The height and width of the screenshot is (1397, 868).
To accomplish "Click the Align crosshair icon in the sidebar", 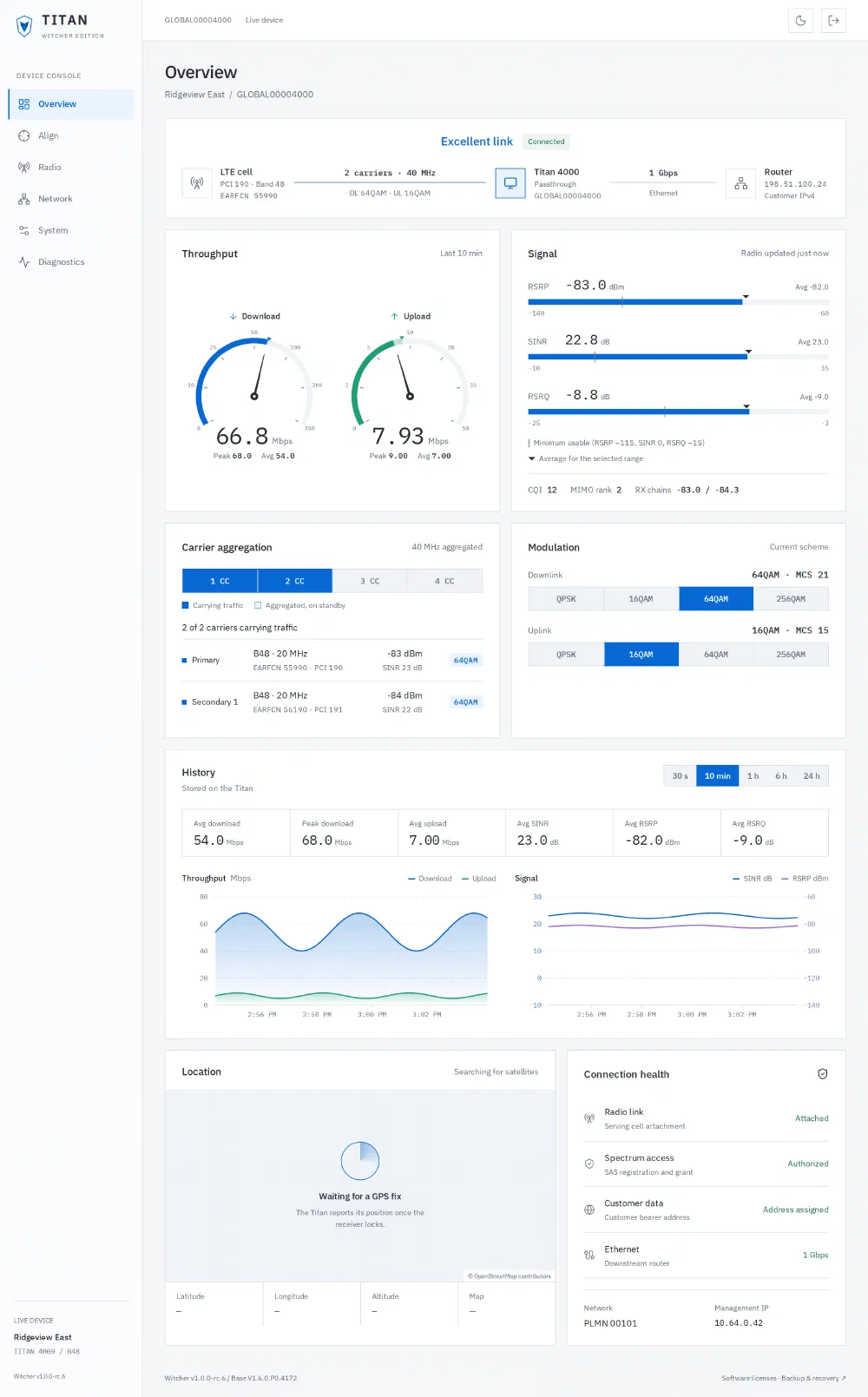I will pyautogui.click(x=24, y=135).
